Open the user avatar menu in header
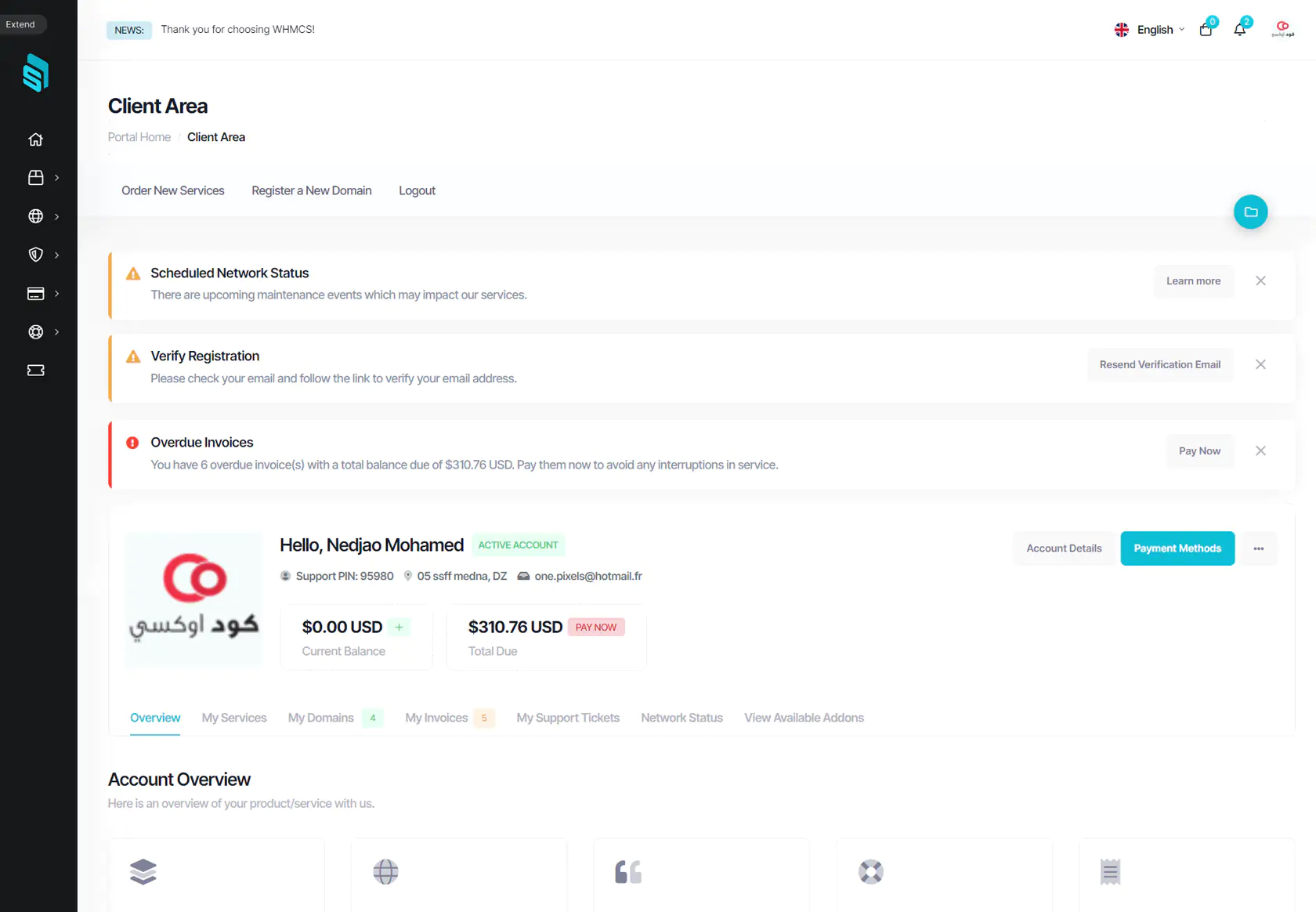1316x912 pixels. click(1282, 30)
